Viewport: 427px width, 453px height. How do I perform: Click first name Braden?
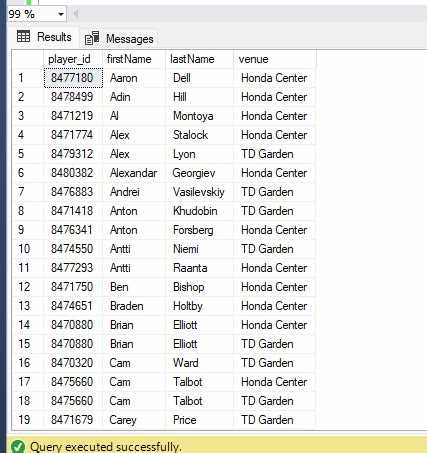point(127,306)
